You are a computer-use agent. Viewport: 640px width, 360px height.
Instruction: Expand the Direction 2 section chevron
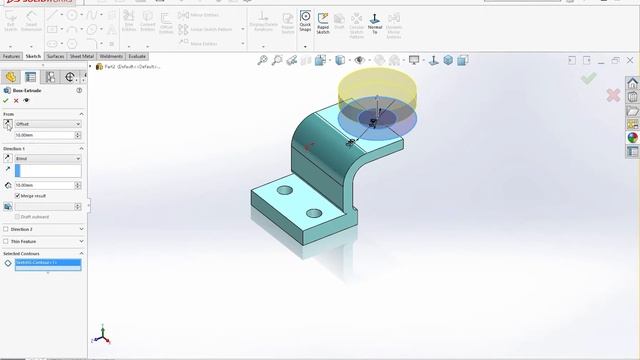81,229
